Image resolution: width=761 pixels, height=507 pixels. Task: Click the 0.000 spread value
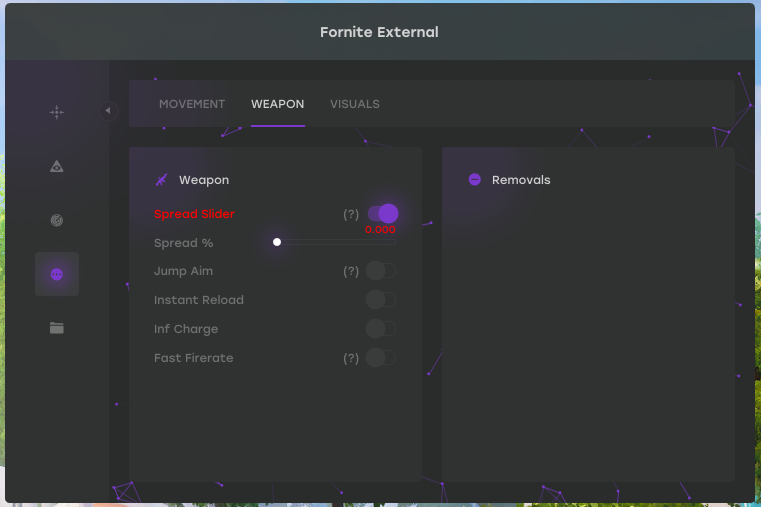tap(380, 229)
